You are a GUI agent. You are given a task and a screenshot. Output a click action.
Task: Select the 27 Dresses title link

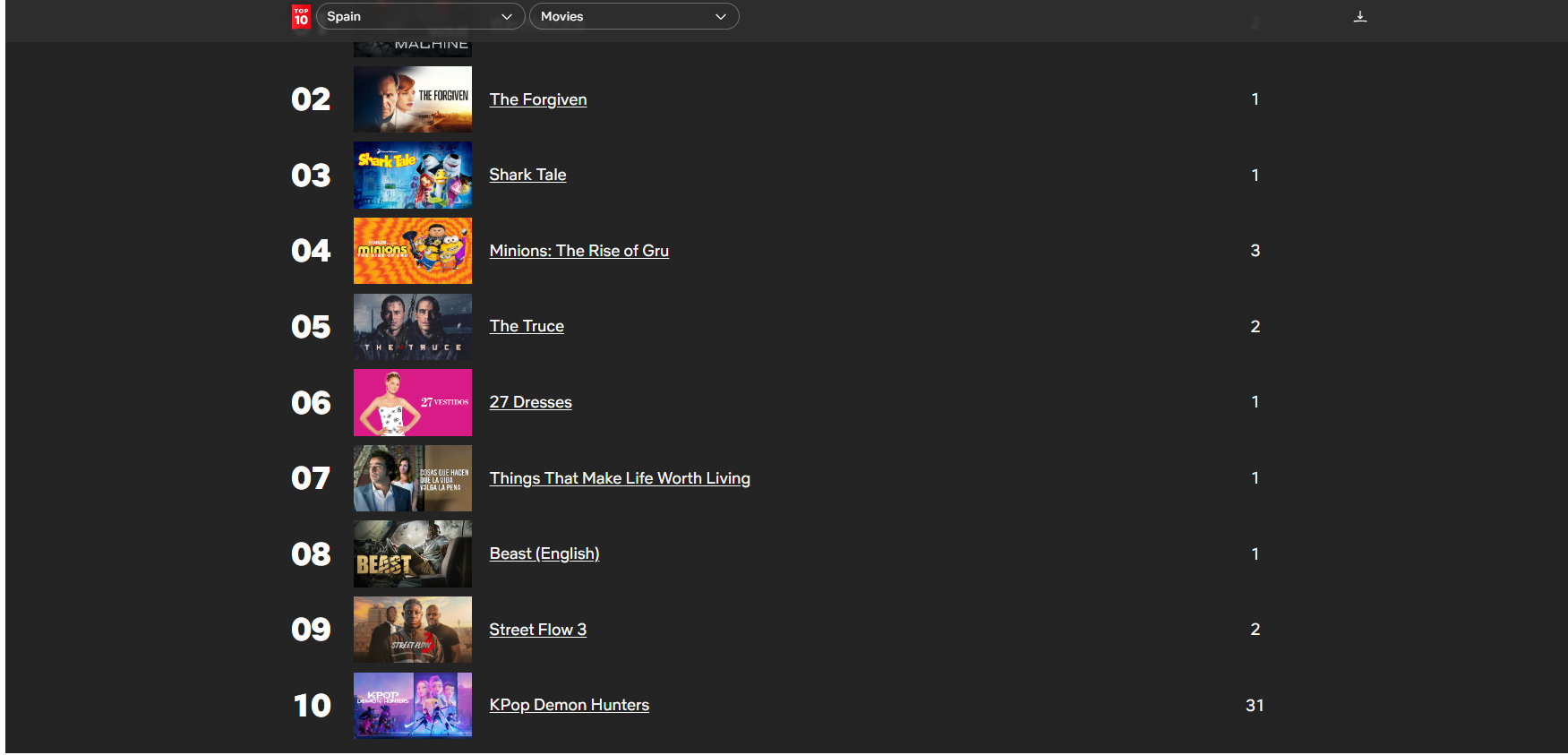click(x=530, y=402)
